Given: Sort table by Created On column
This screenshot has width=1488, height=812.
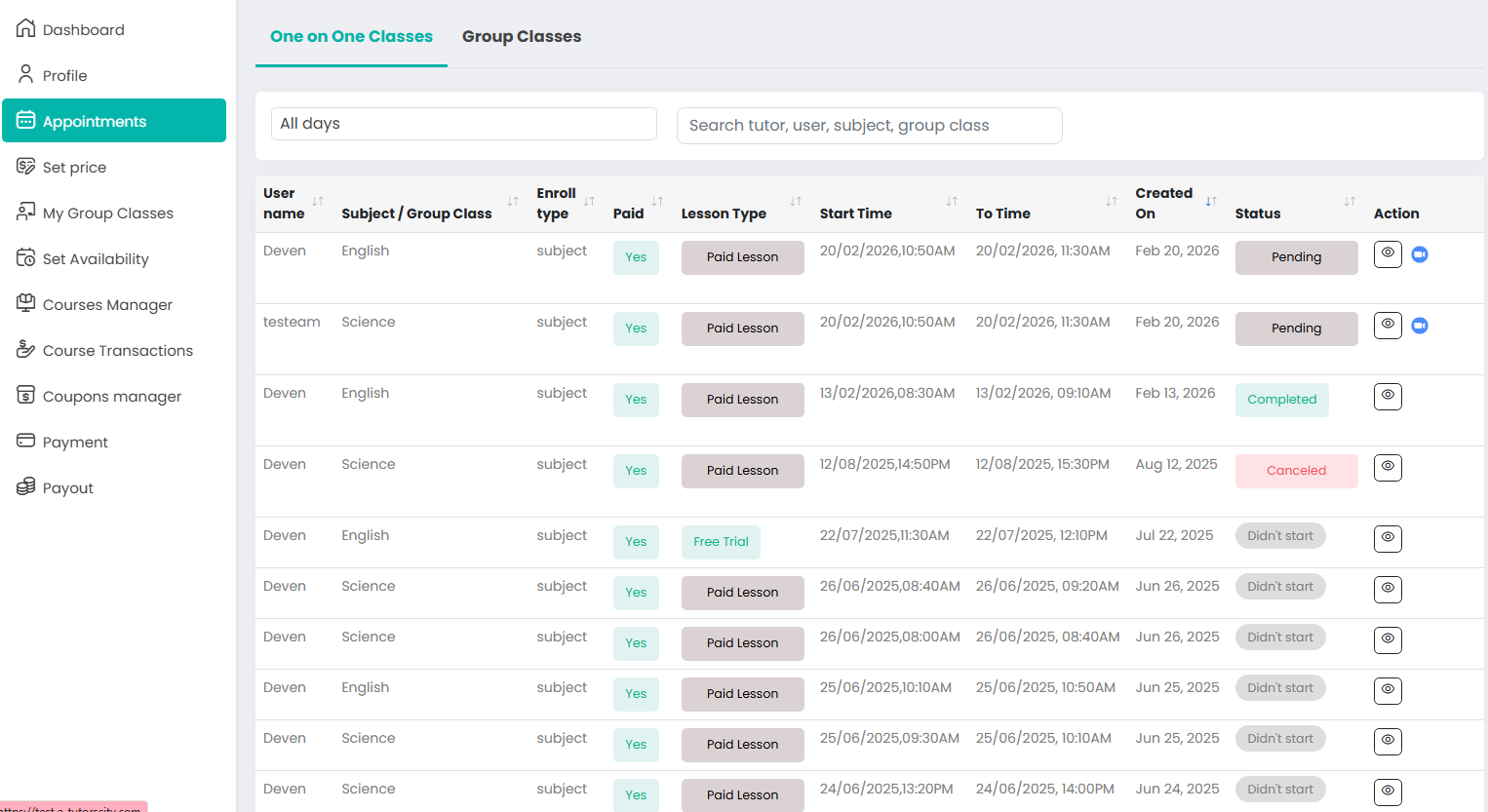Looking at the screenshot, I should 1211,202.
